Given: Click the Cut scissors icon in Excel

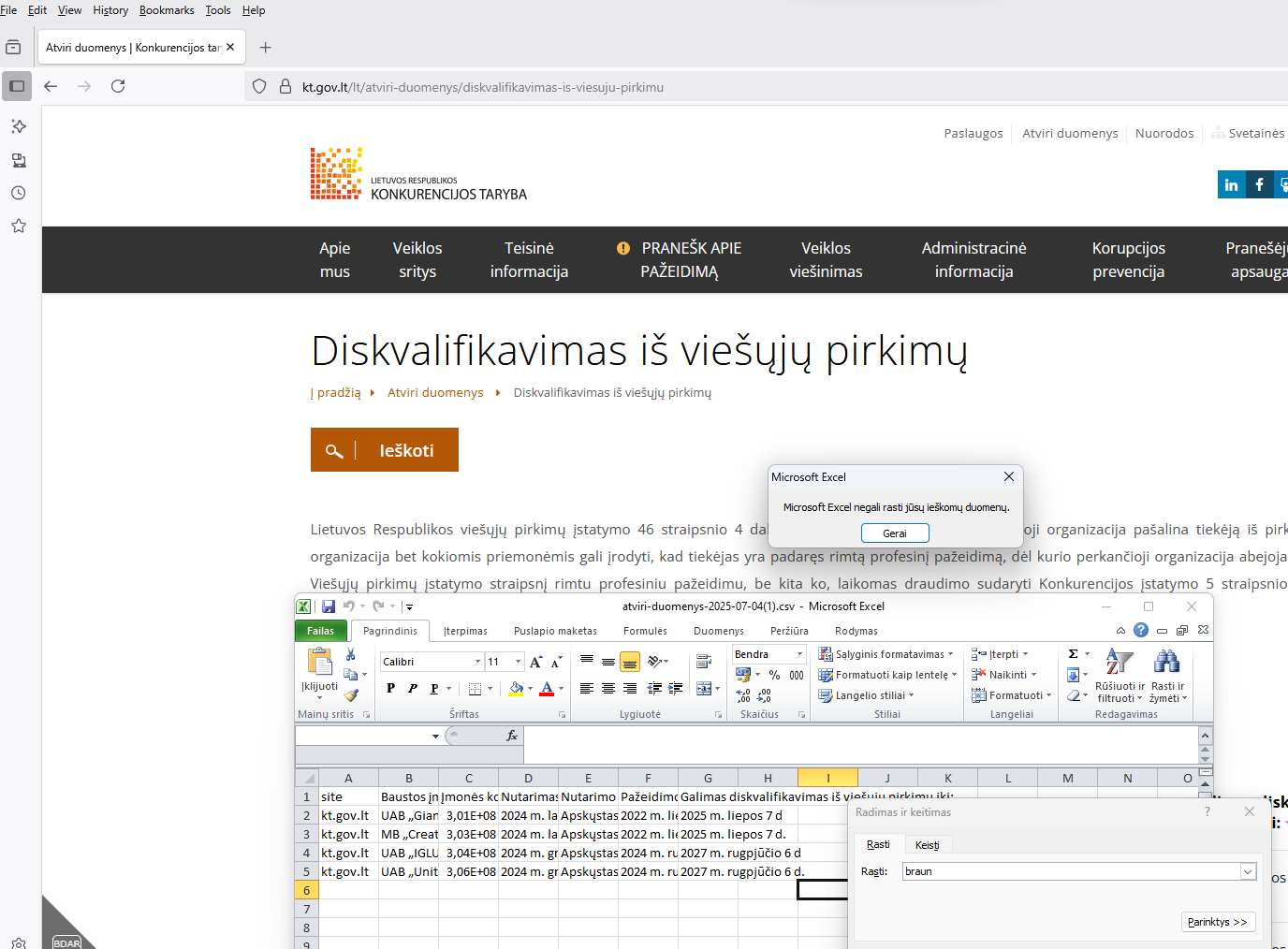Looking at the screenshot, I should [351, 654].
